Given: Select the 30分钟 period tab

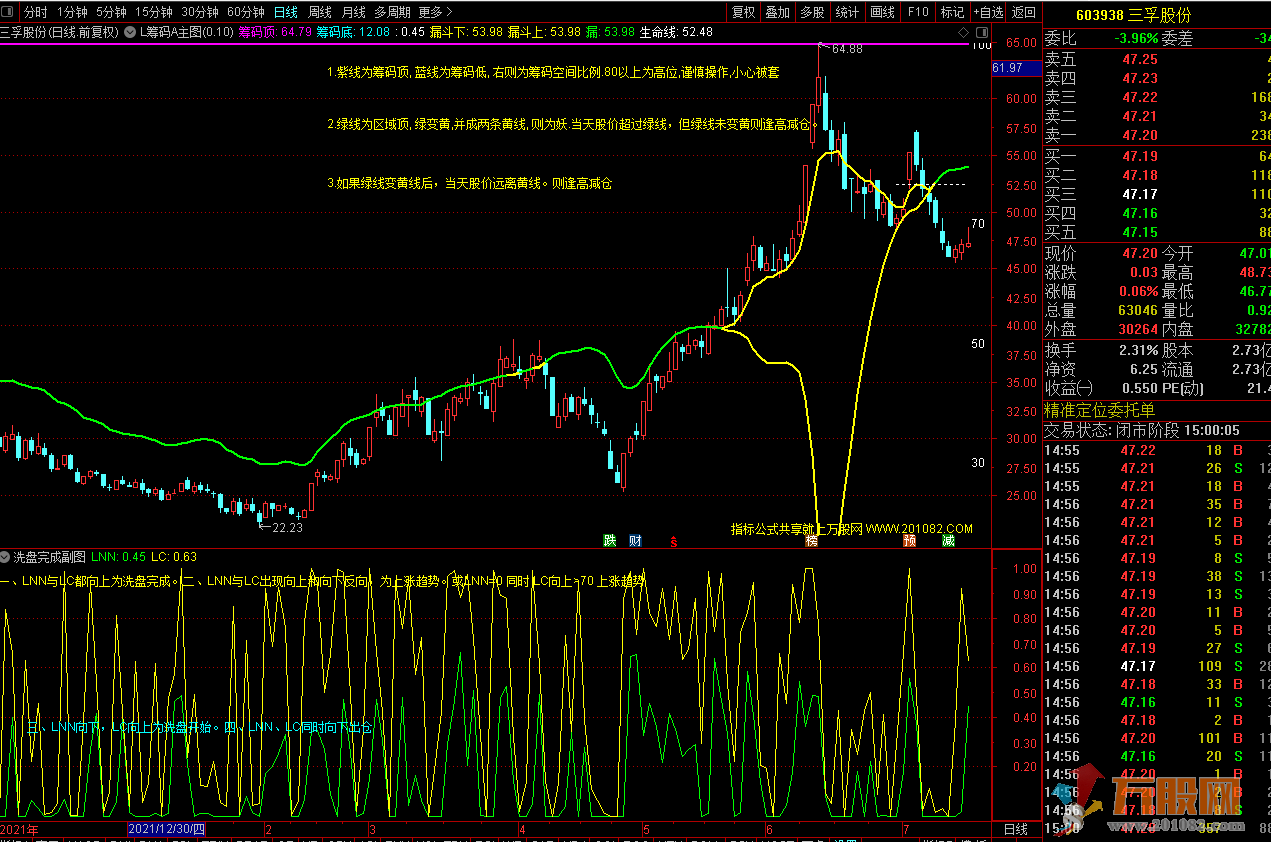Looking at the screenshot, I should coord(200,12).
